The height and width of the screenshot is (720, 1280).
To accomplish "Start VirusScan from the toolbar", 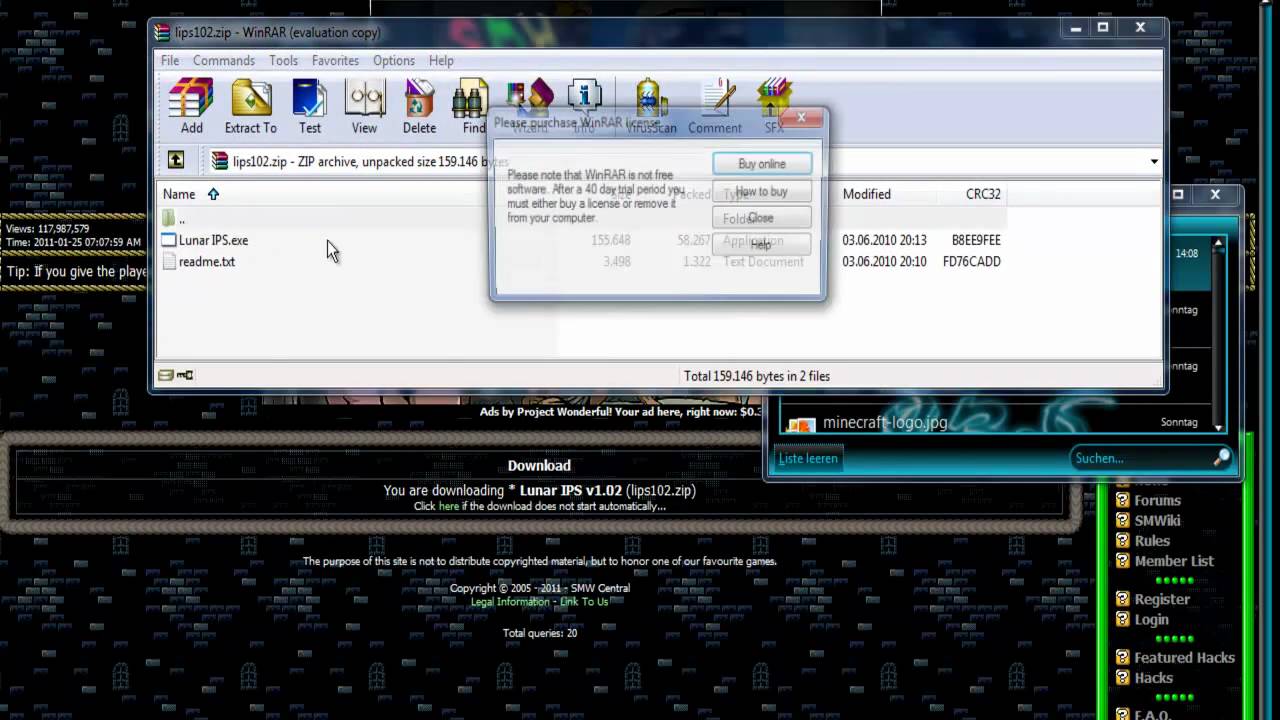I will pyautogui.click(x=651, y=107).
